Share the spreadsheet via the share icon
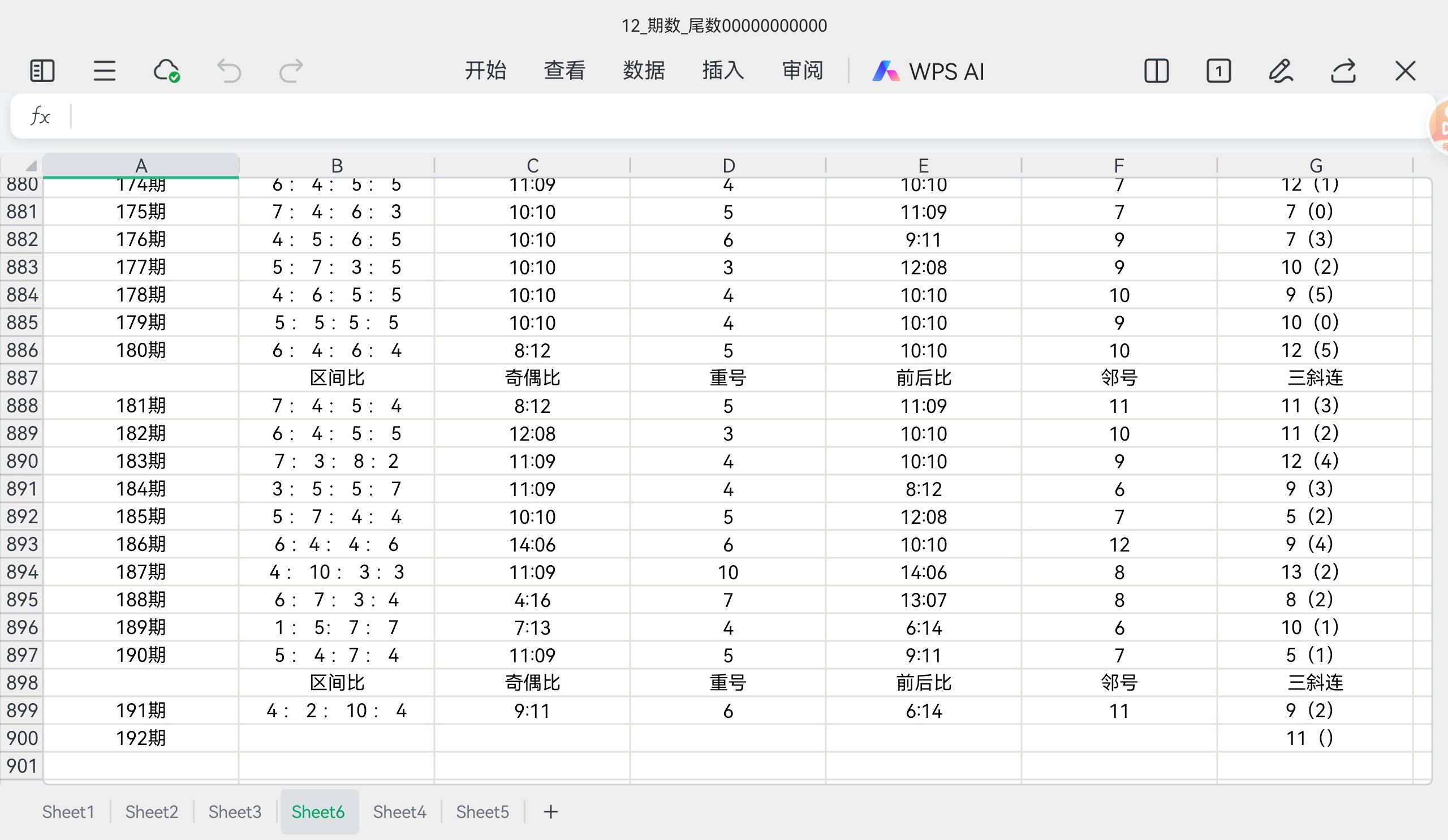Image resolution: width=1448 pixels, height=840 pixels. [1343, 71]
